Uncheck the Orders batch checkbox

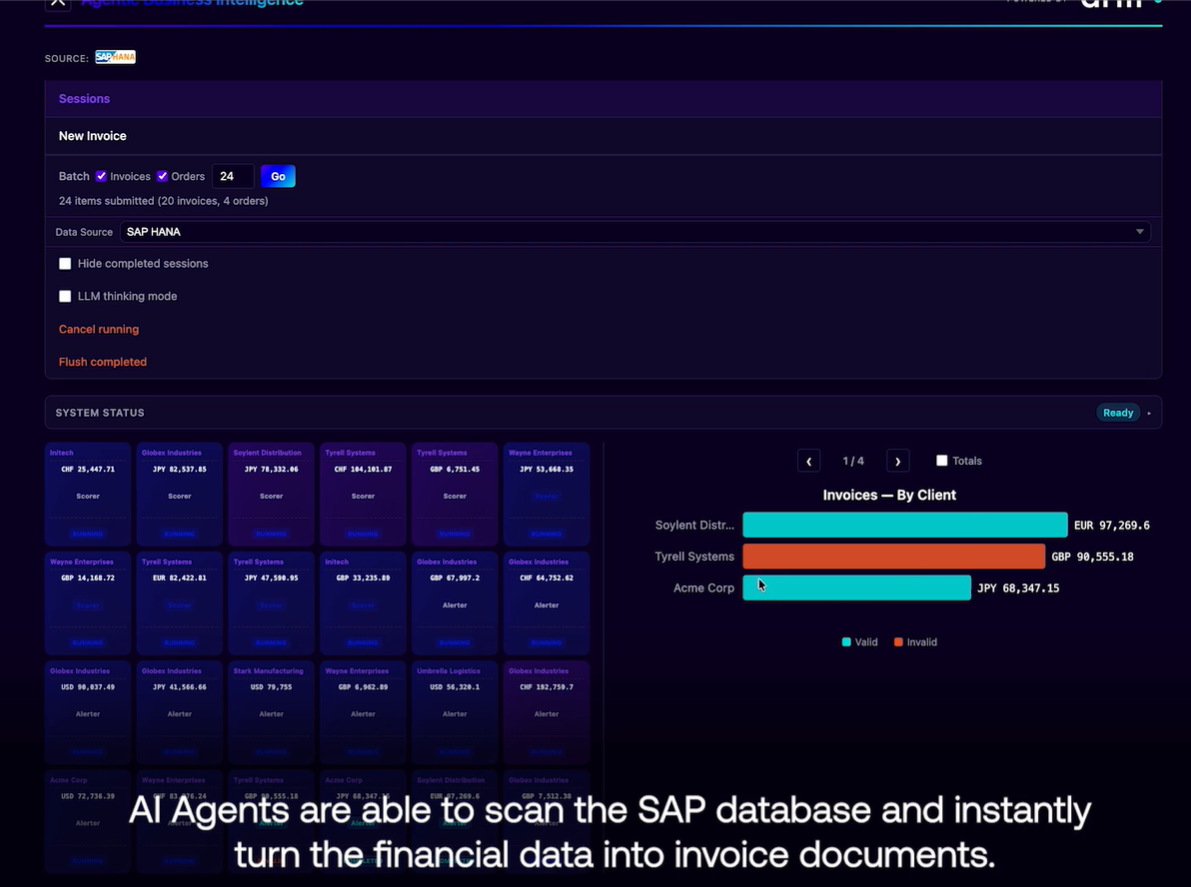click(163, 176)
